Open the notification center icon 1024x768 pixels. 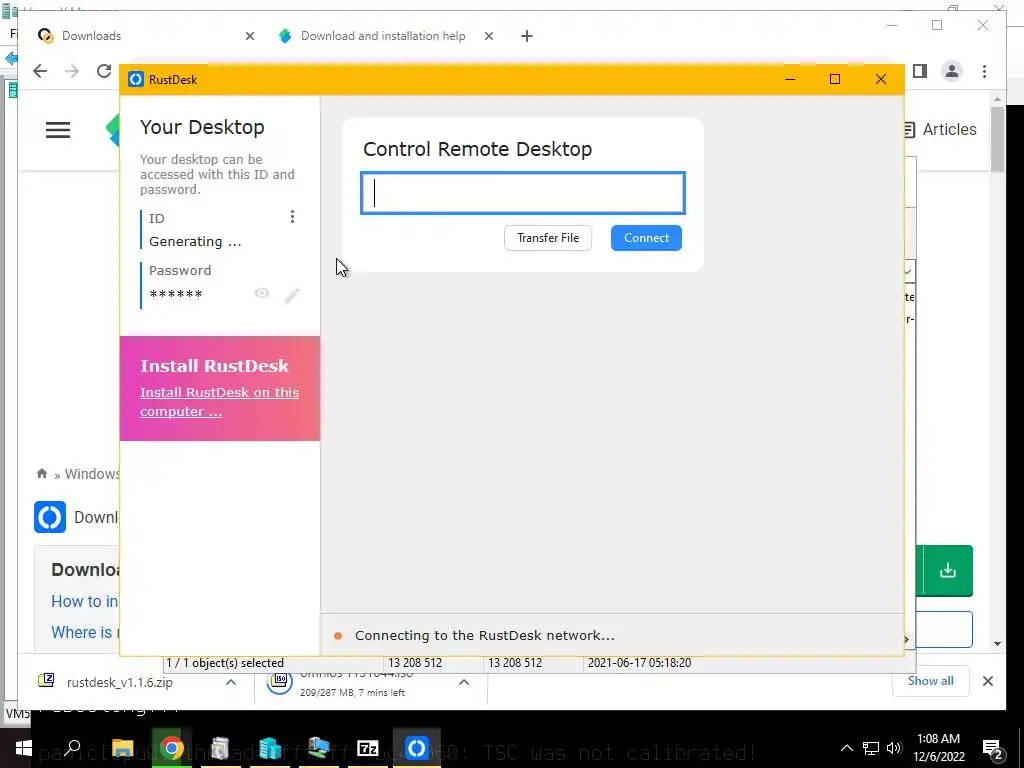[x=993, y=748]
